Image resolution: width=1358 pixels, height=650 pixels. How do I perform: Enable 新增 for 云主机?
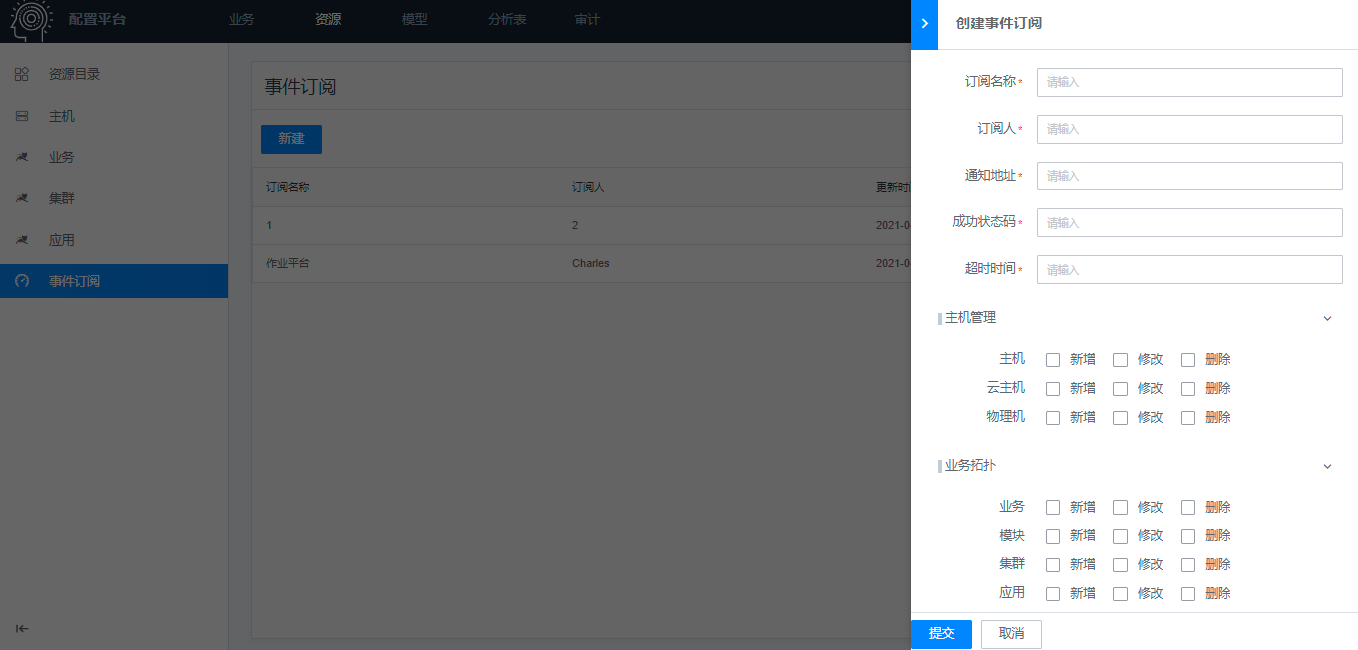click(x=1053, y=389)
